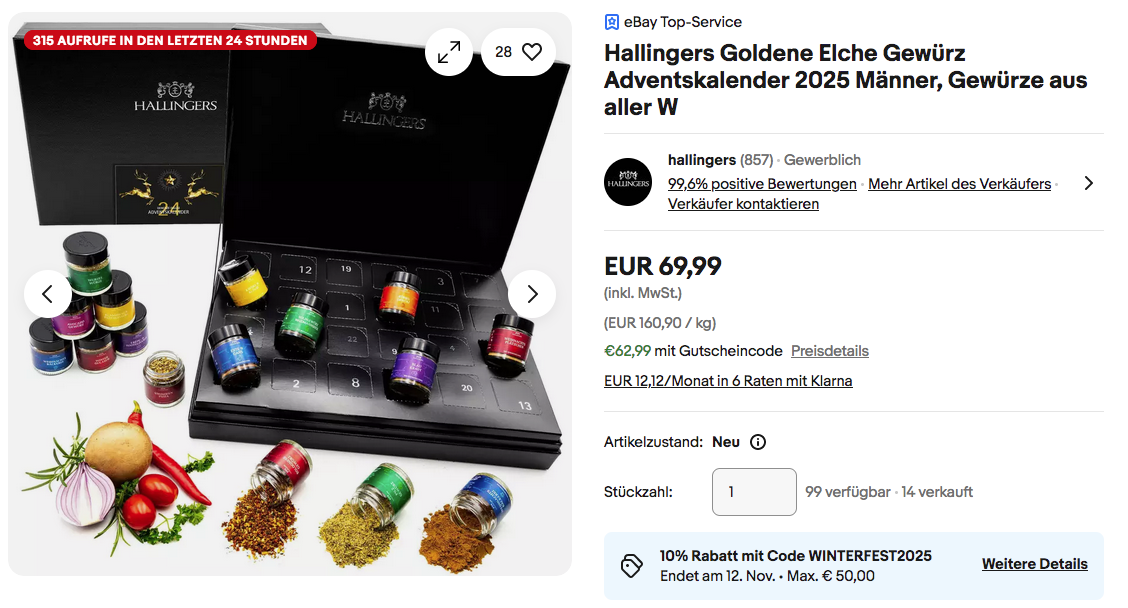Image resolution: width=1128 pixels, height=608 pixels.
Task: Expand seller details with right chevron
Action: click(x=1088, y=183)
